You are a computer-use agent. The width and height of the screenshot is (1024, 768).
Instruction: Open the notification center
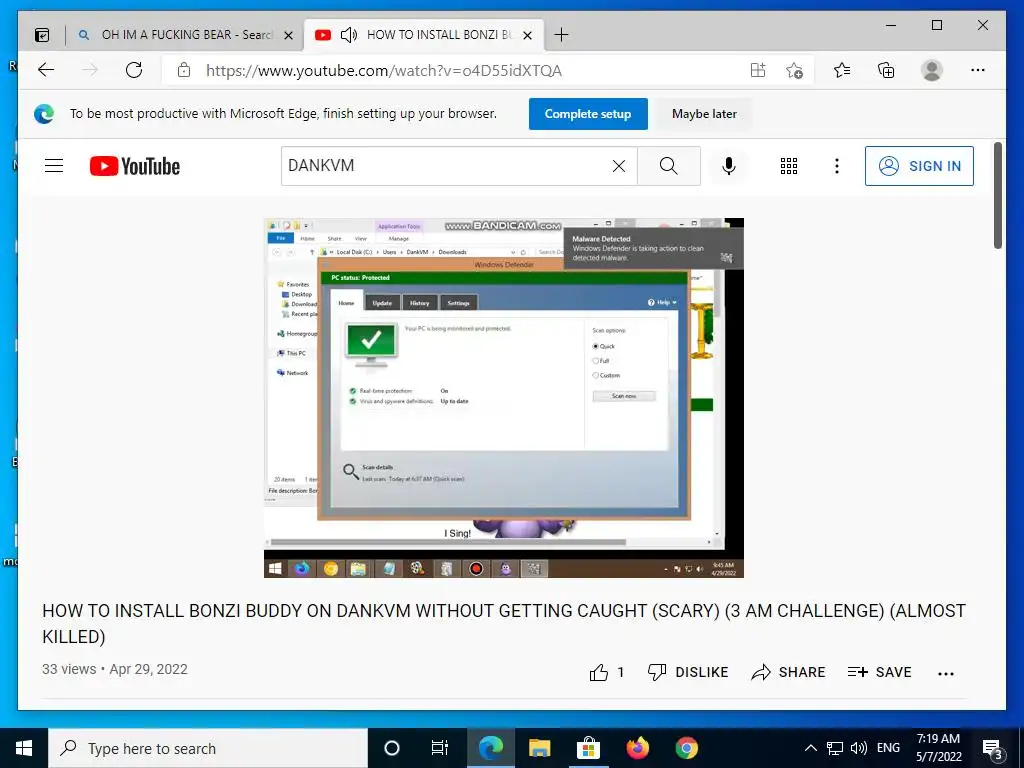pos(992,748)
